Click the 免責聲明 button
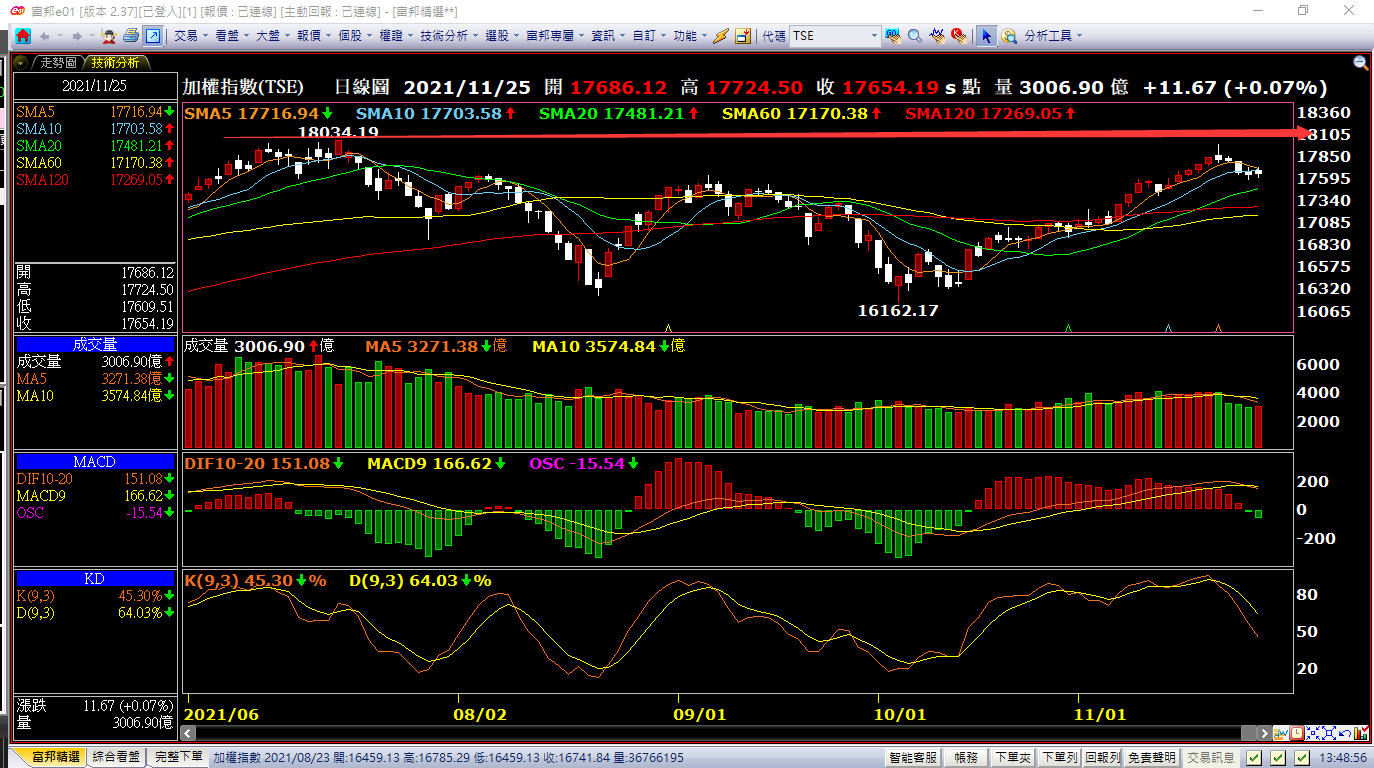Viewport: 1374px width, 768px height. [x=1152, y=758]
